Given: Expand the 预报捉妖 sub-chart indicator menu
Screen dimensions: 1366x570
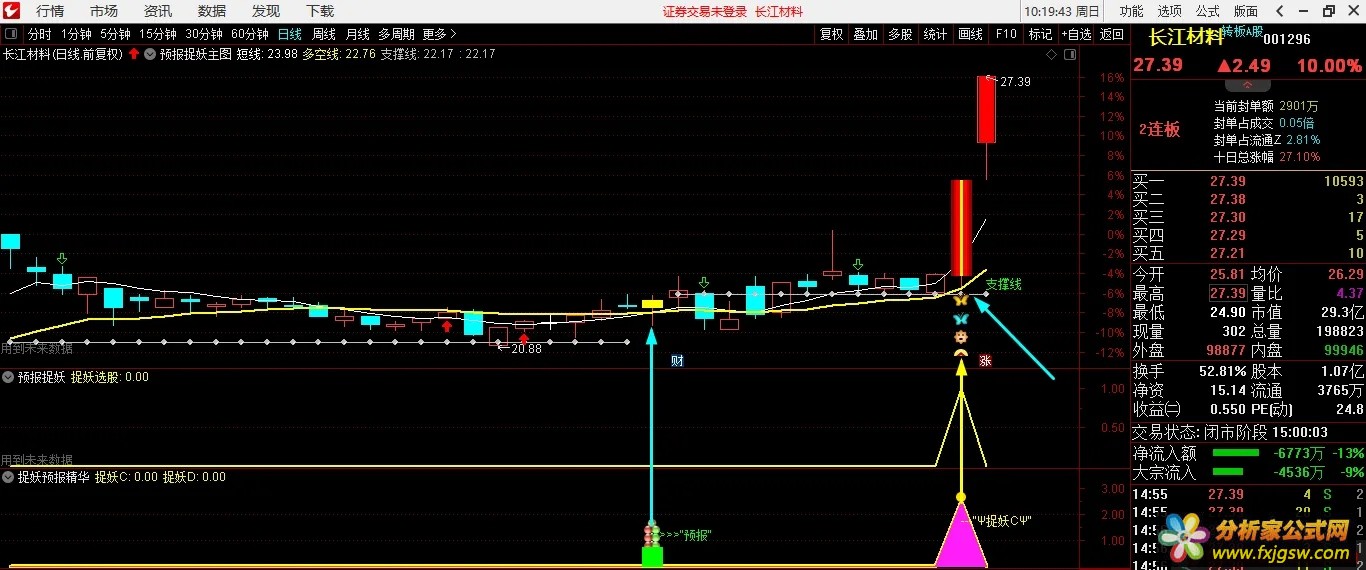Looking at the screenshot, I should tap(8, 377).
